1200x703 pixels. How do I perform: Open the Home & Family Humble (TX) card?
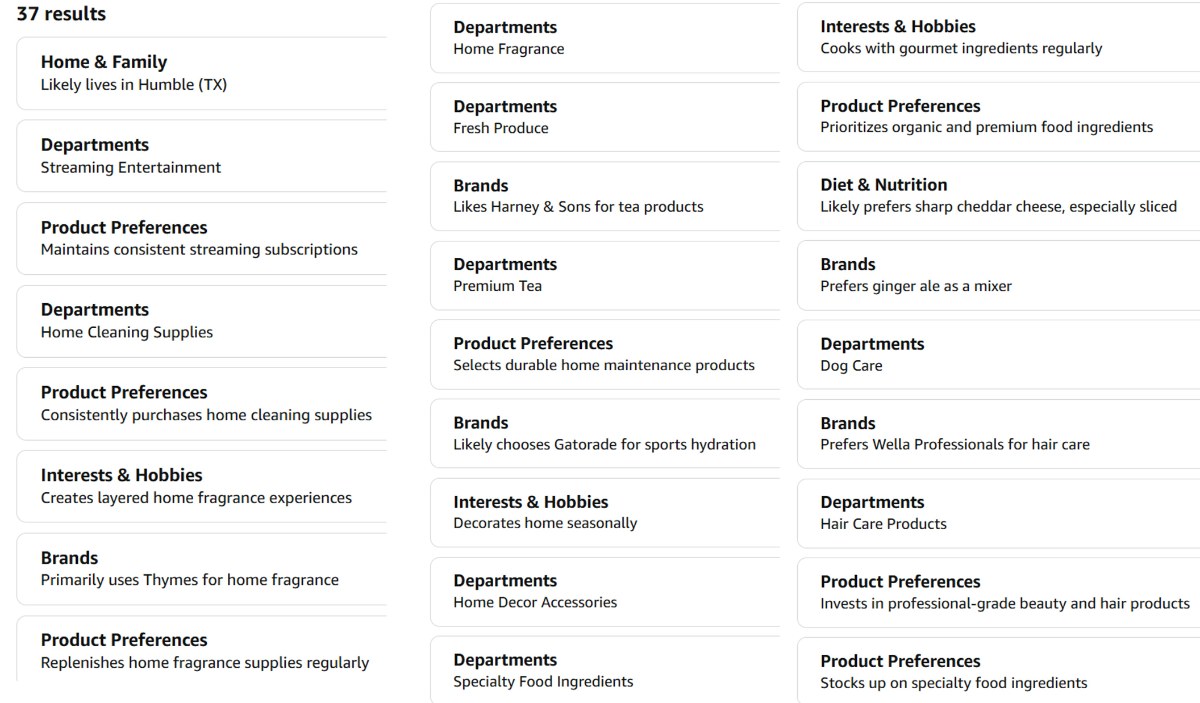coord(202,73)
